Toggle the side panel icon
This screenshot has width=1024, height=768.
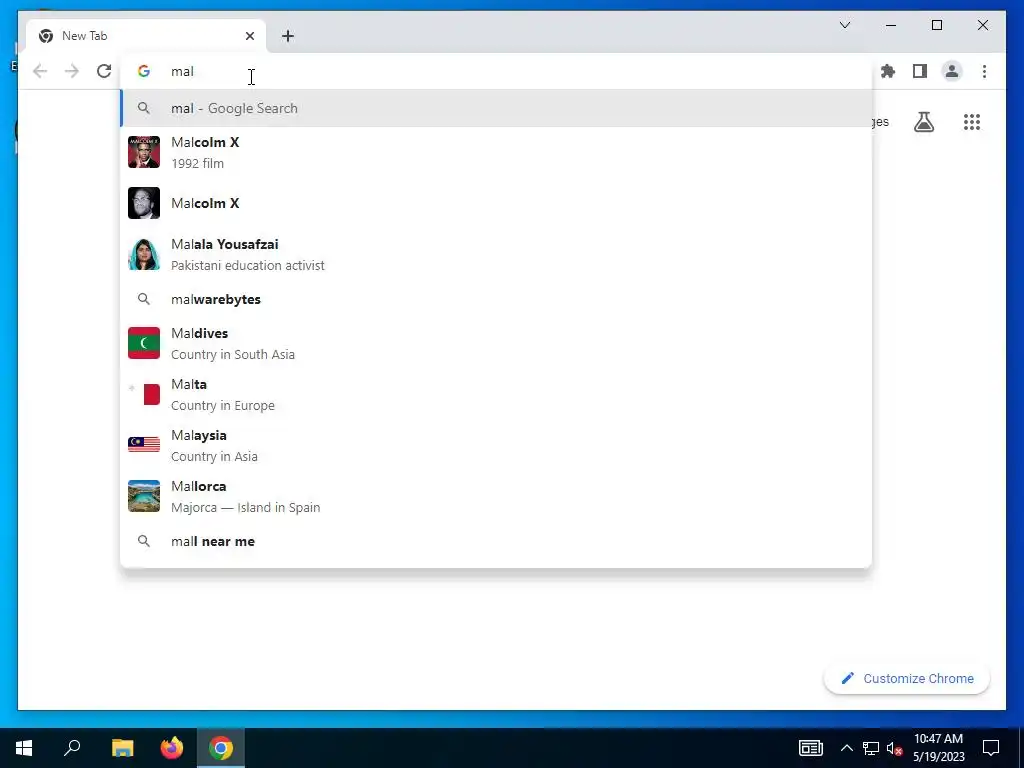tap(920, 71)
